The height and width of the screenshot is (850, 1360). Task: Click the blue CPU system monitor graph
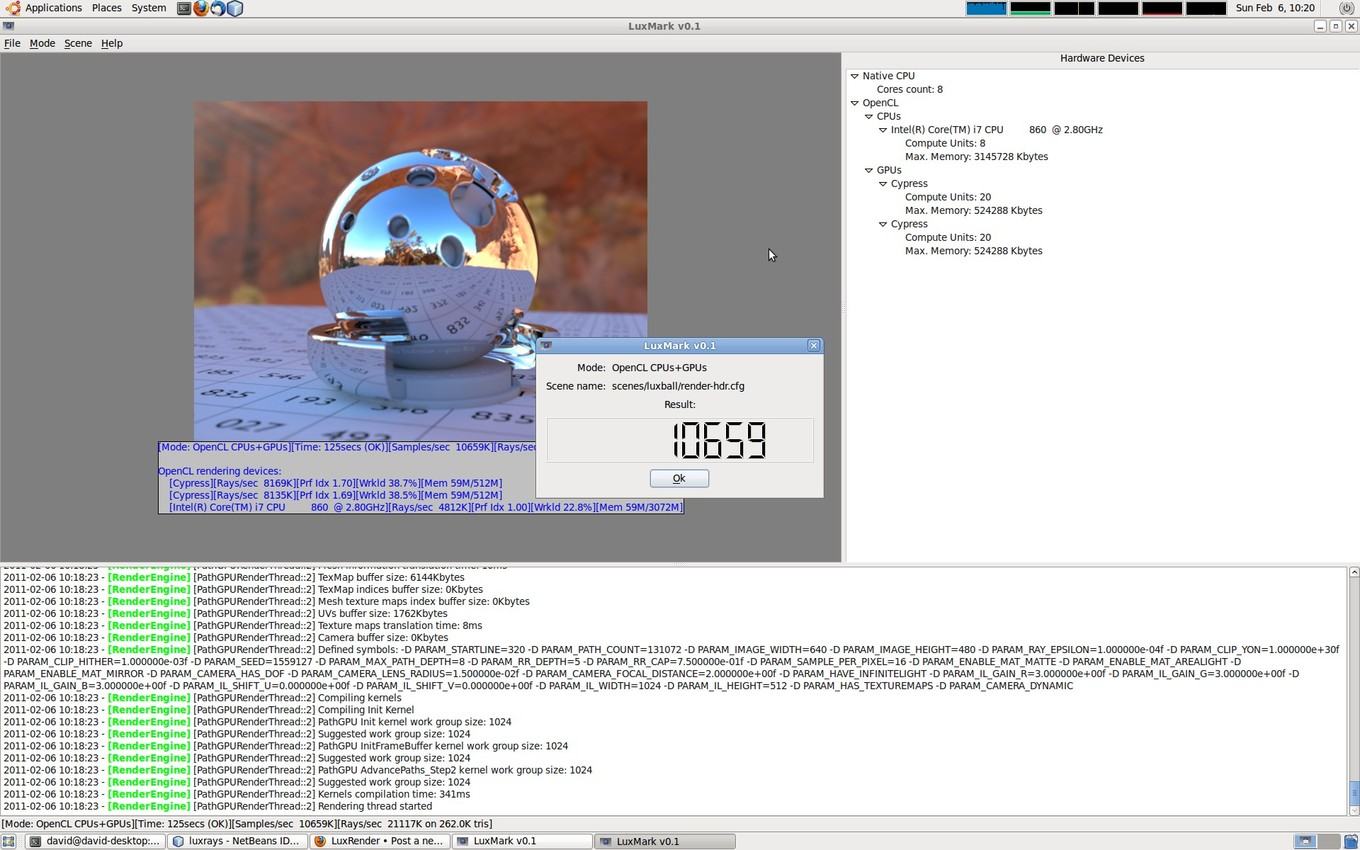click(986, 8)
